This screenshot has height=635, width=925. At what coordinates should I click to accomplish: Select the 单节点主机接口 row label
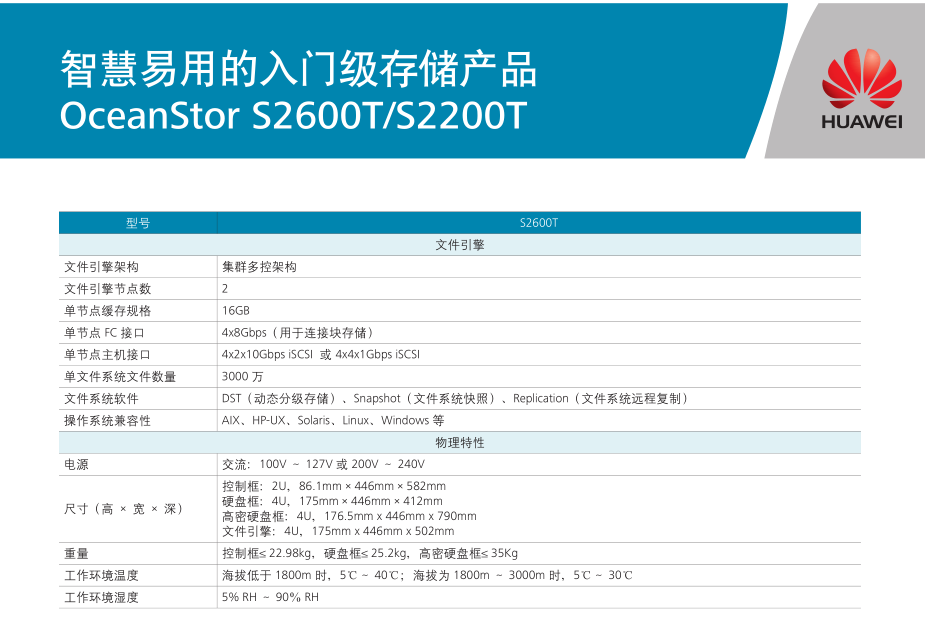pos(108,355)
